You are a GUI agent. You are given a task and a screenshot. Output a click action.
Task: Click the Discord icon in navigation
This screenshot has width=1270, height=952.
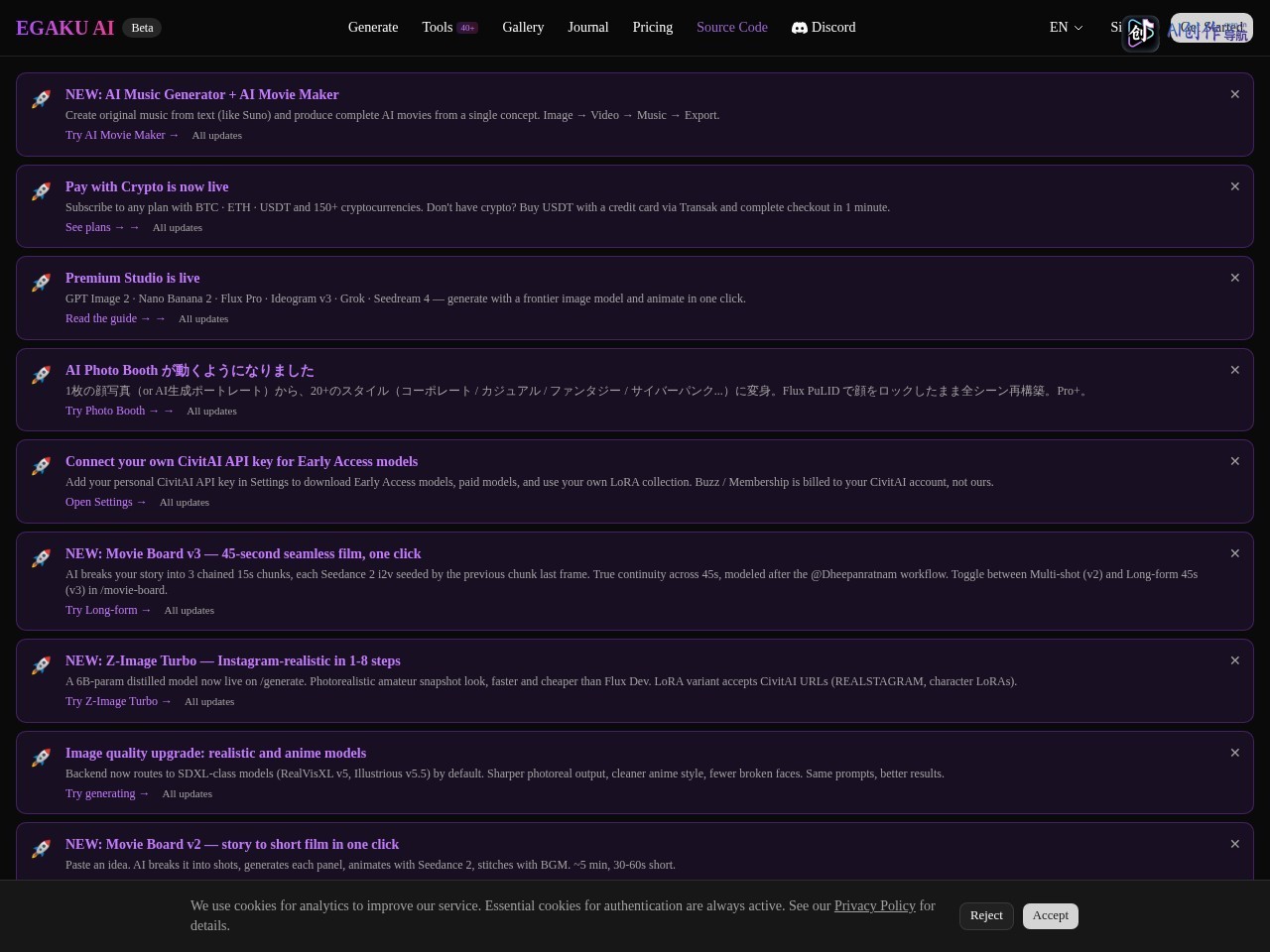(x=800, y=28)
